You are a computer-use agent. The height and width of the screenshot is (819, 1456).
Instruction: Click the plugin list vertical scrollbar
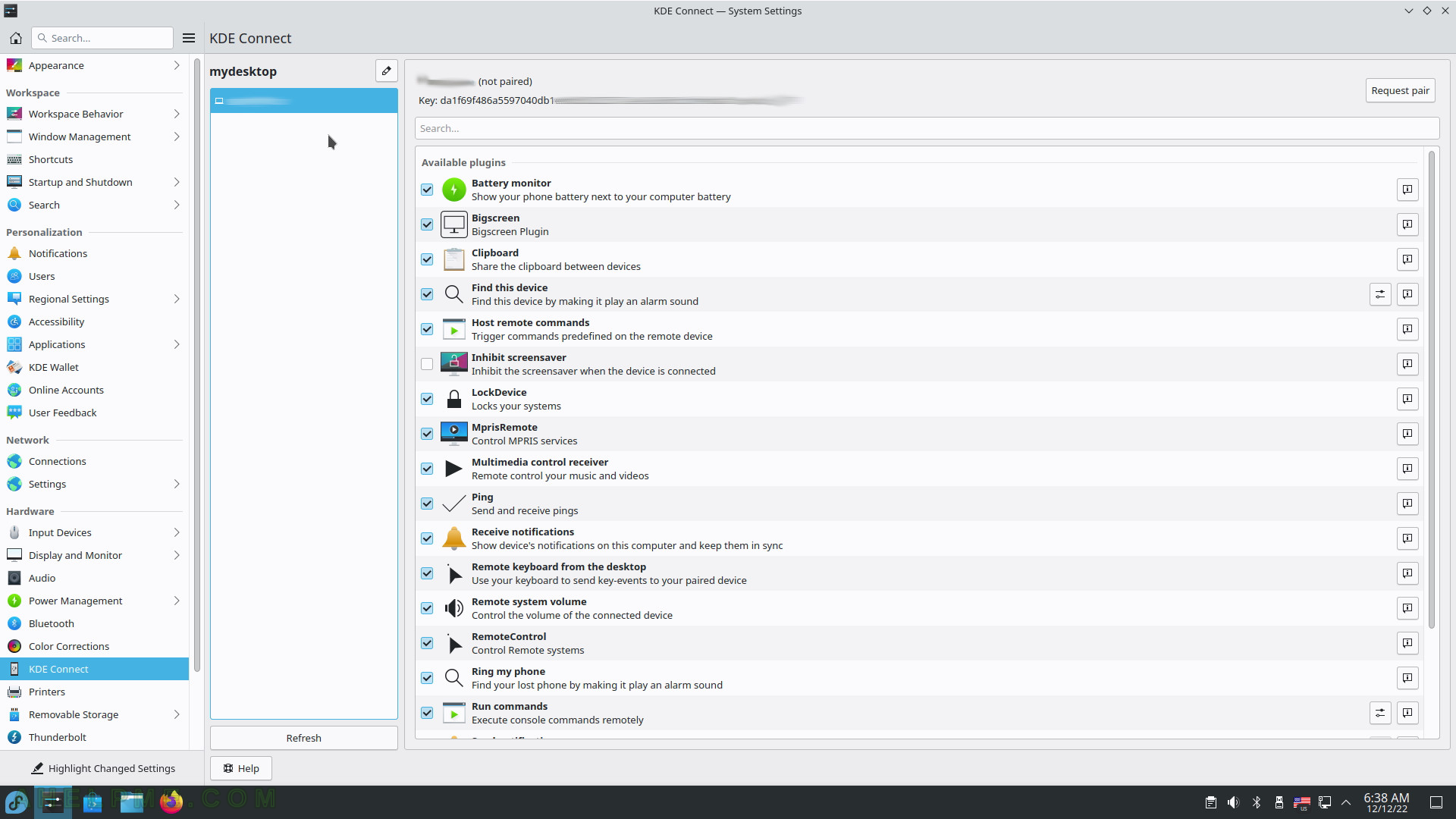[1432, 390]
